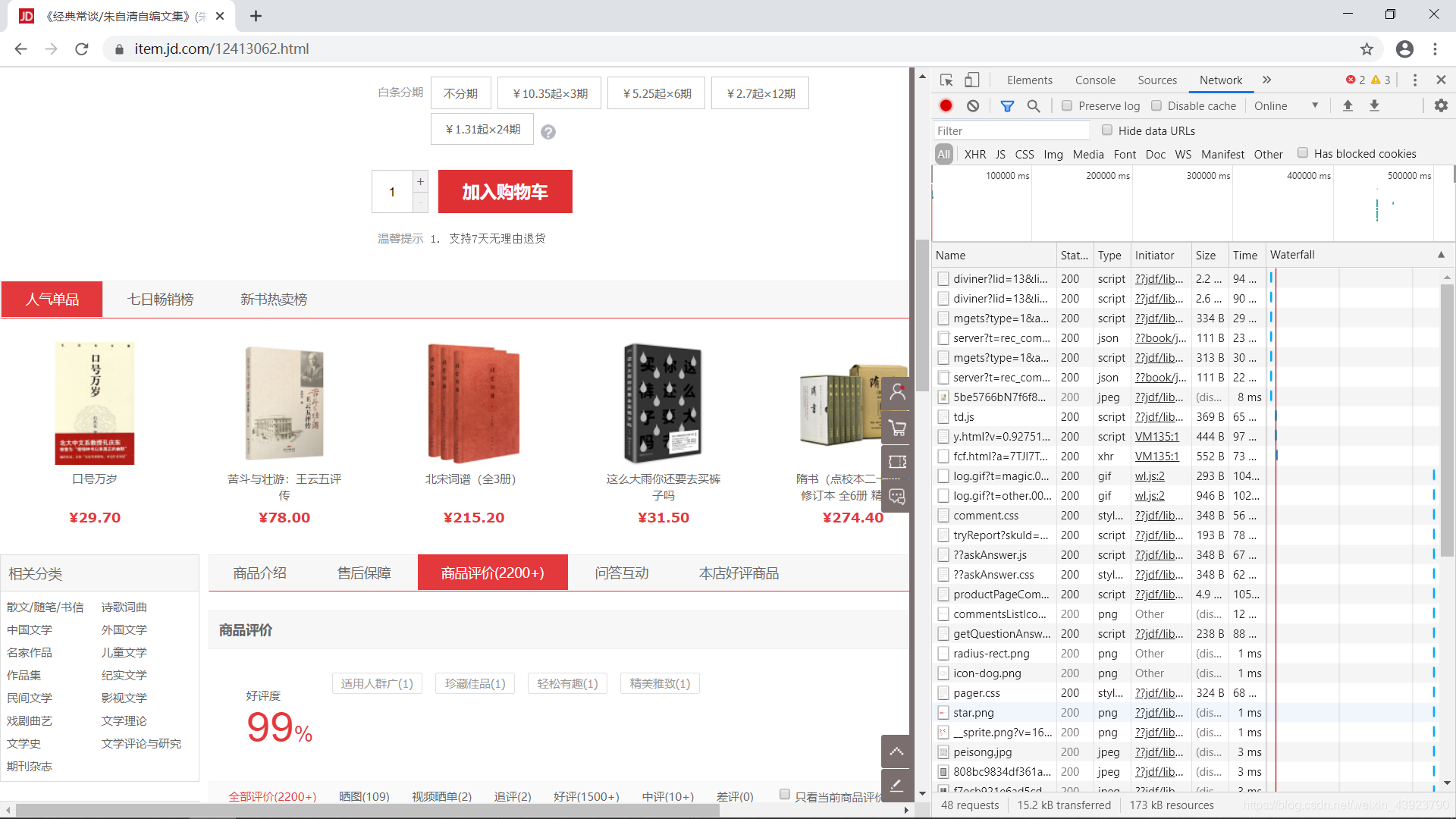Click the network Filter input field
Viewport: 1456px width, 819px height.
click(1012, 130)
